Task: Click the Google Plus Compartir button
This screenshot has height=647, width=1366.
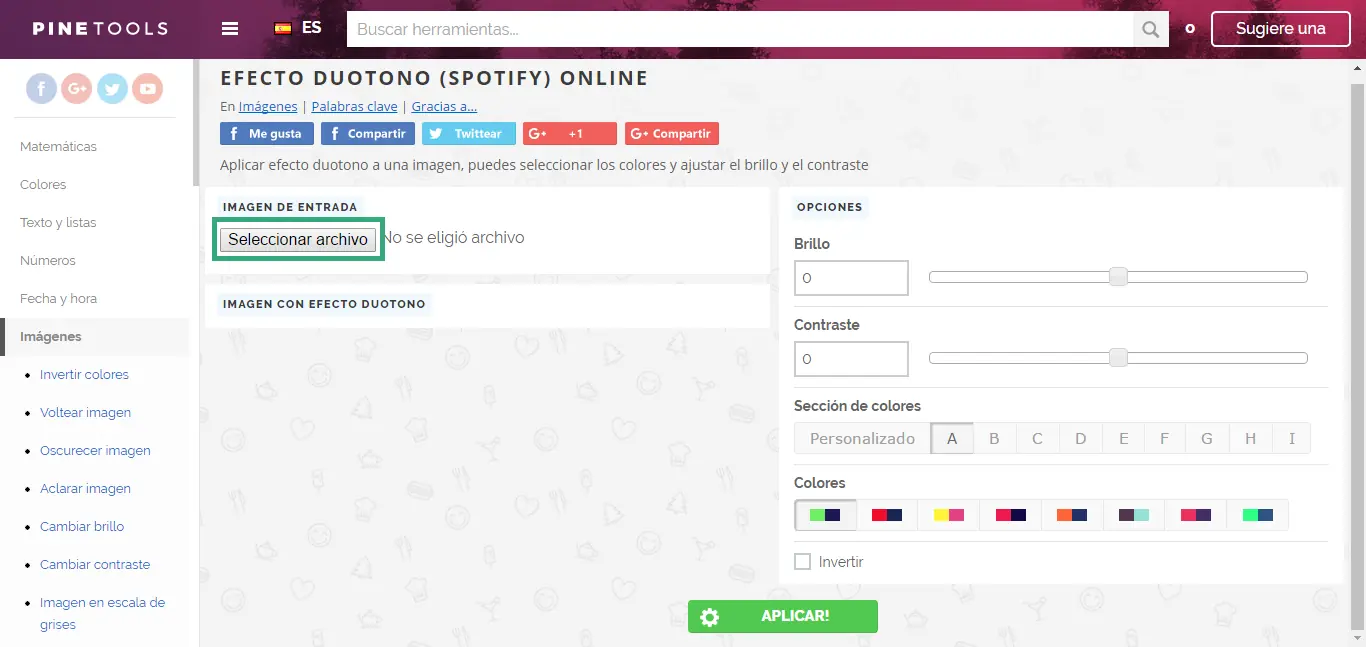Action: (672, 134)
